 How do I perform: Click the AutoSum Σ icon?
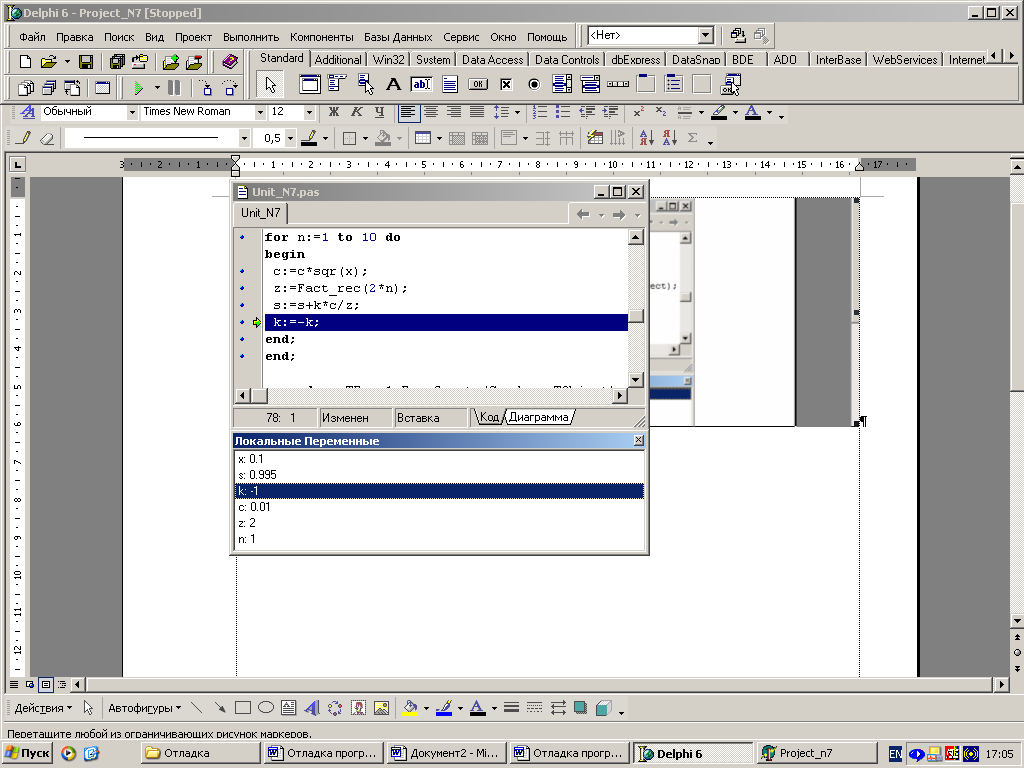pos(693,138)
